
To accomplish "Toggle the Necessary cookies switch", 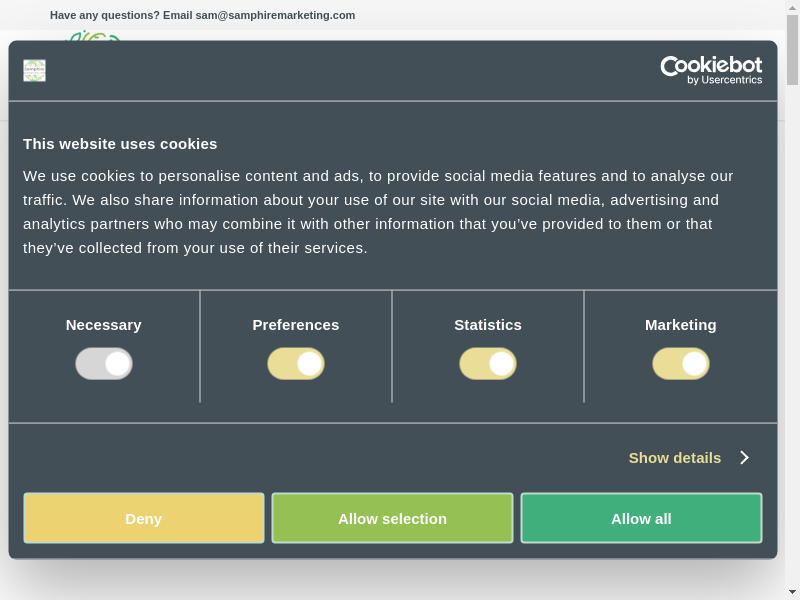I will (x=104, y=364).
